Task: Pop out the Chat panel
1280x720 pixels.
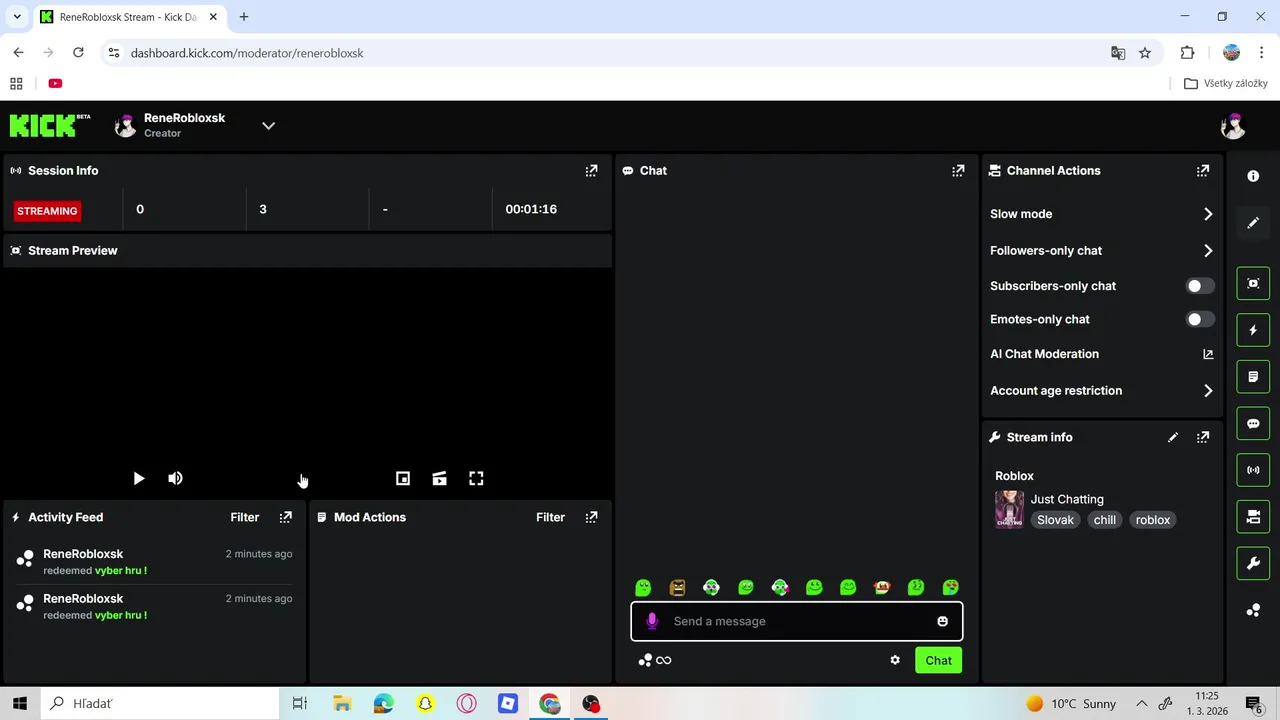Action: coord(958,171)
